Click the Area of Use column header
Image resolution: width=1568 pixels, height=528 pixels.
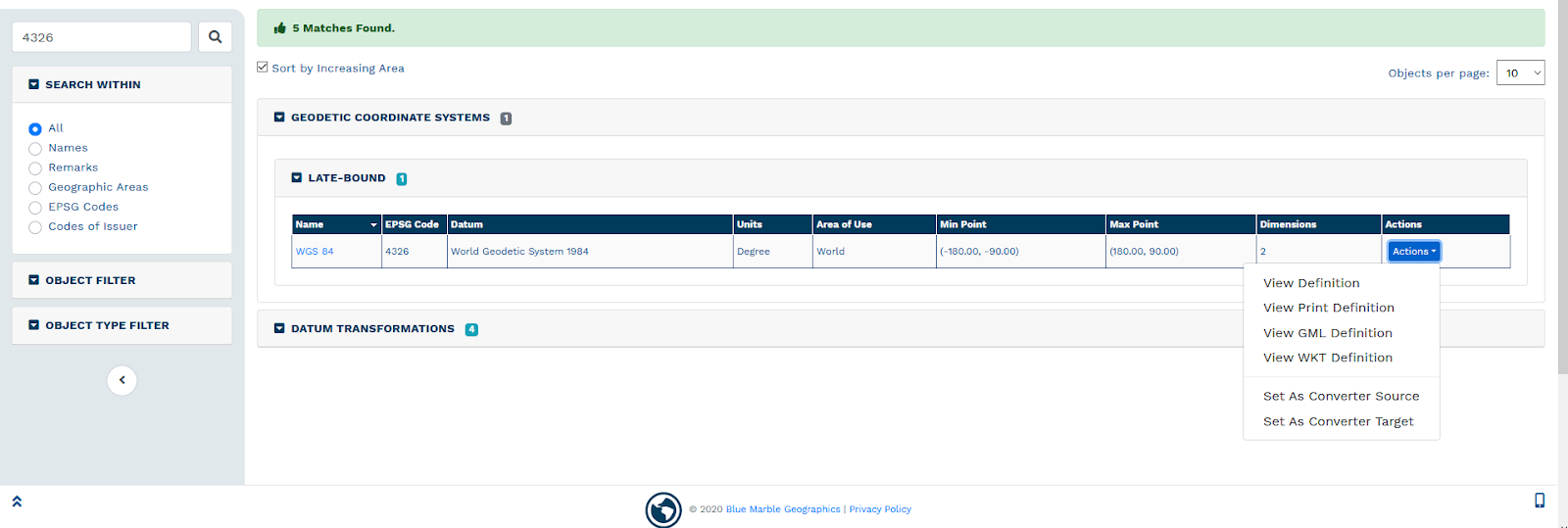[874, 224]
